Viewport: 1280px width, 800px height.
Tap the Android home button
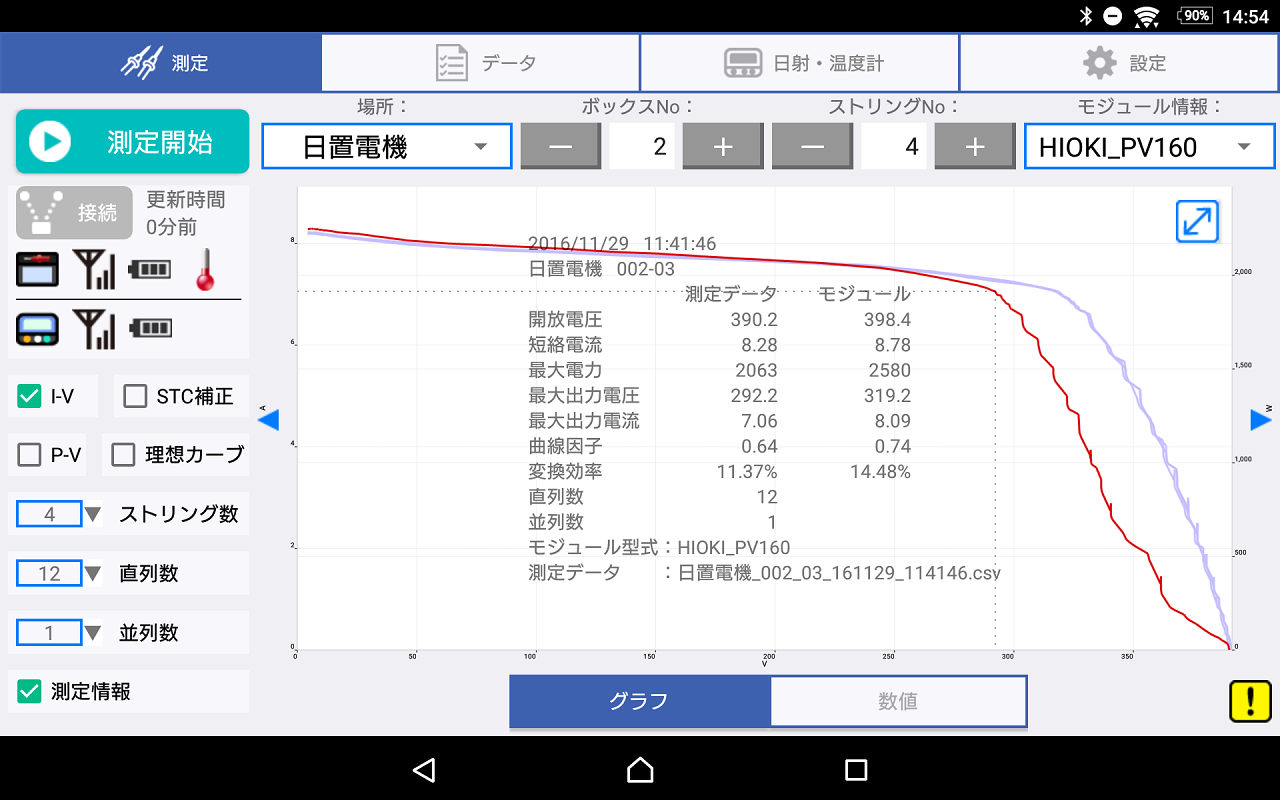pos(640,769)
